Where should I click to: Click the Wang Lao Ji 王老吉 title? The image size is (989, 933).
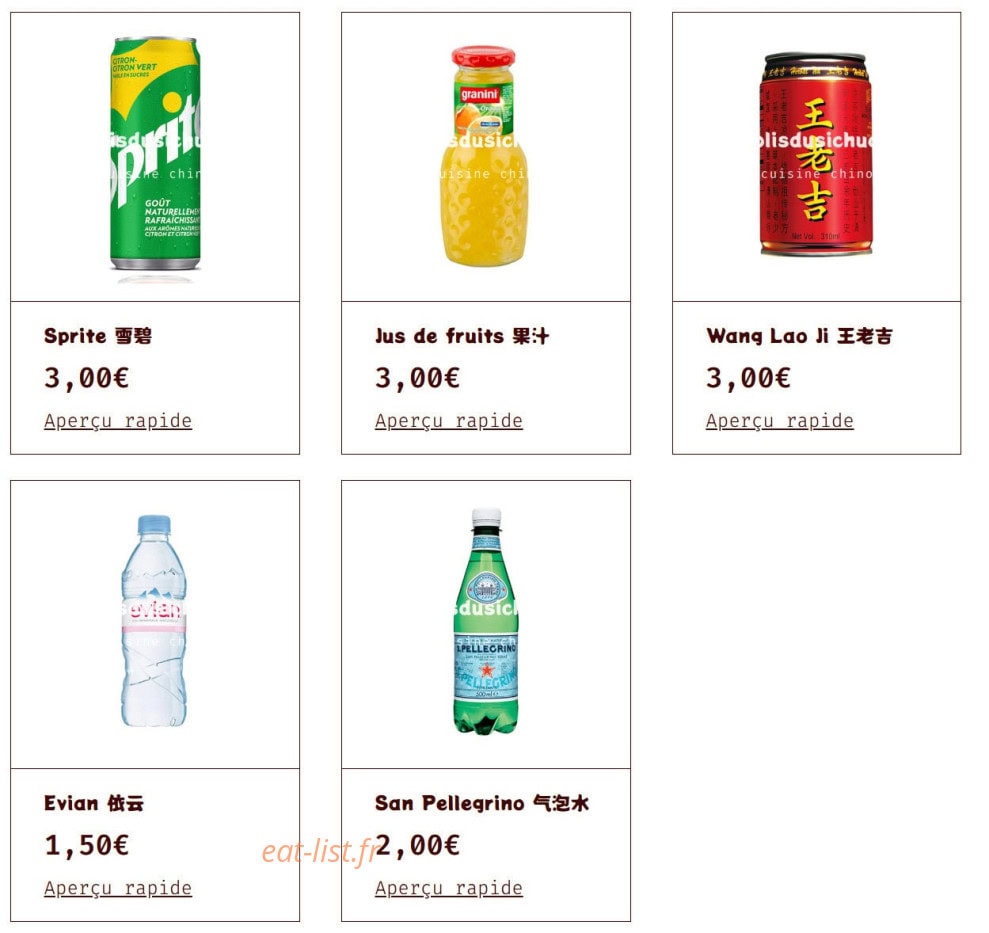(799, 336)
